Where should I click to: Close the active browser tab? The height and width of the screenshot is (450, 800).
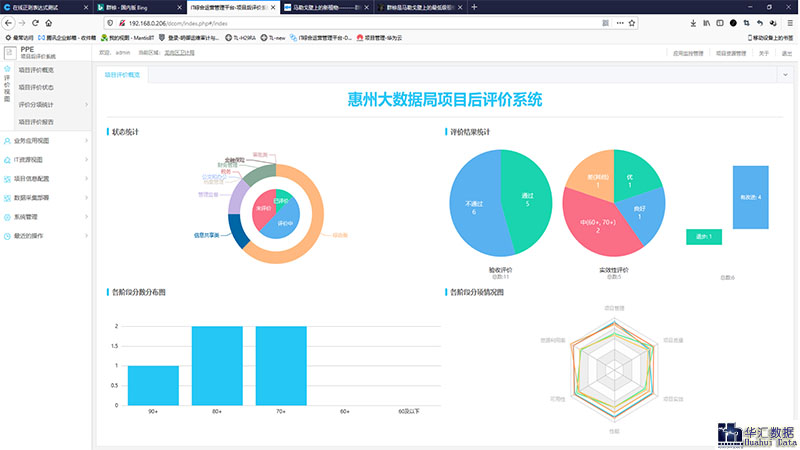coord(273,7)
